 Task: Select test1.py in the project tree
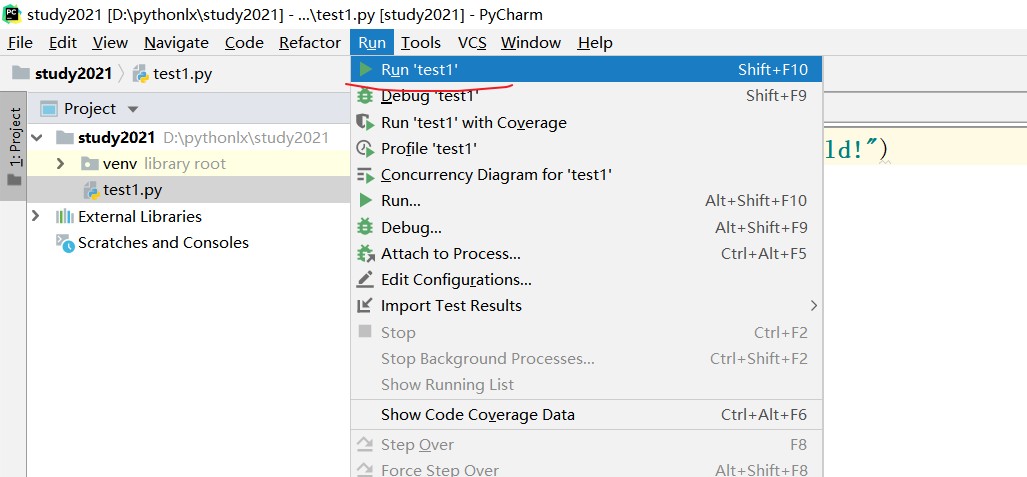click(189, 191)
